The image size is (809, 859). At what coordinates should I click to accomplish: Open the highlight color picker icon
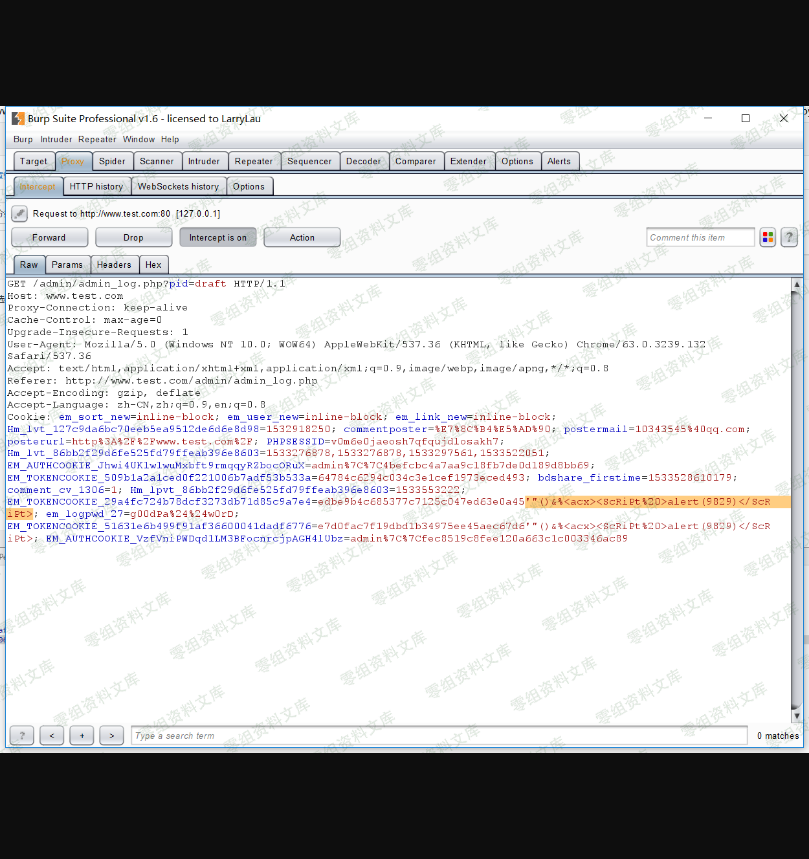(767, 237)
